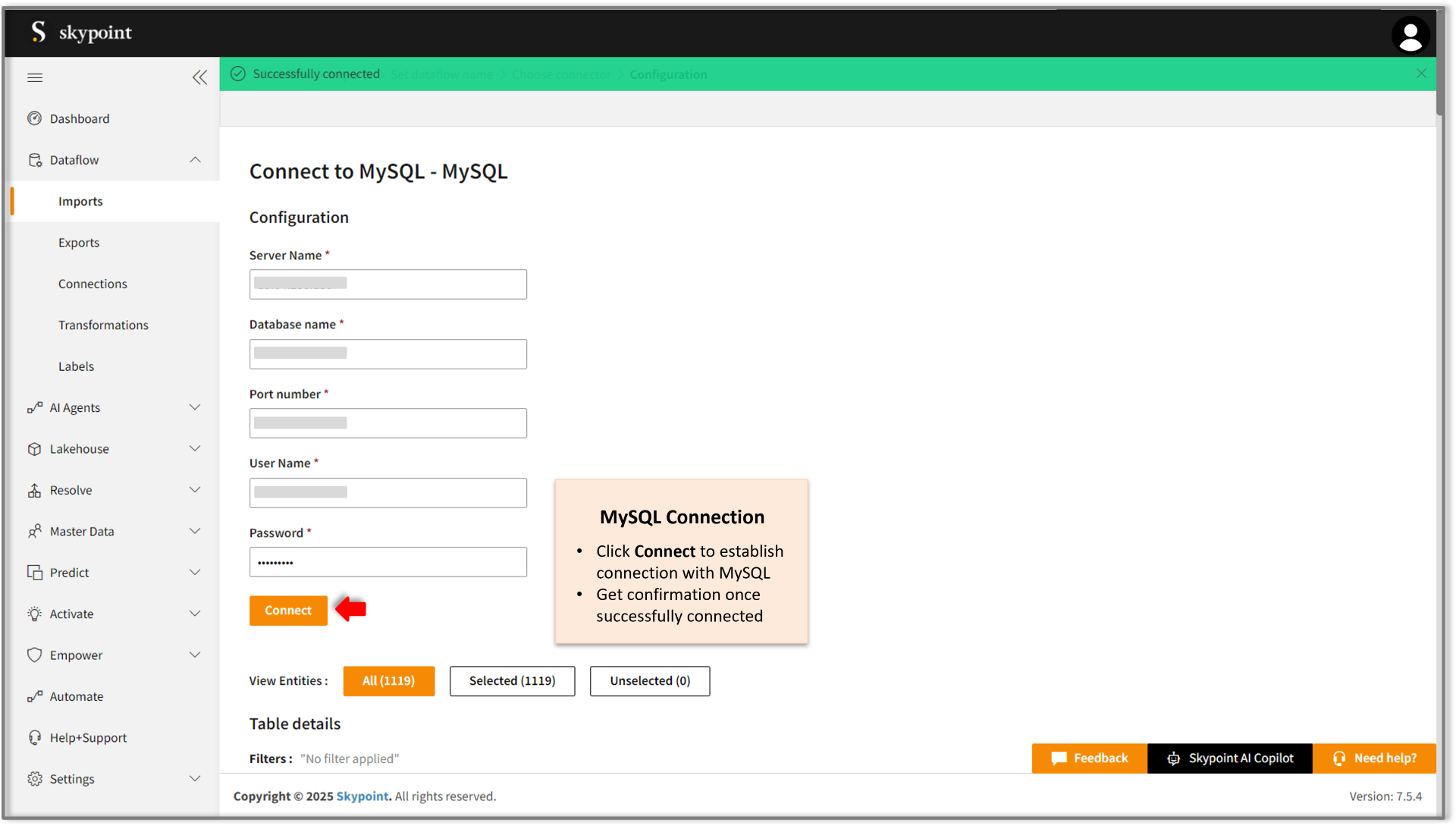Collapse the Dataflow menu section
The image size is (1456, 826).
click(x=195, y=159)
